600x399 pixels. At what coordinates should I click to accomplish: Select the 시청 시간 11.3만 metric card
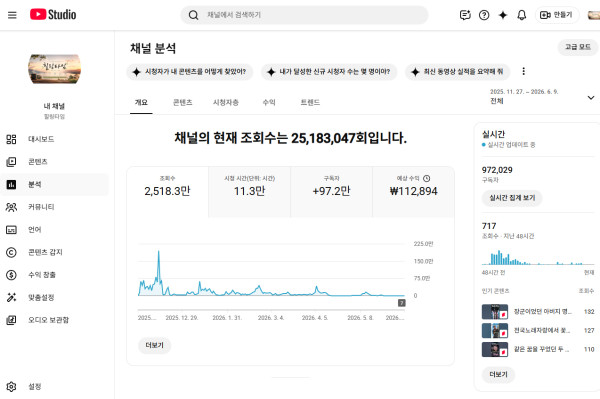249,192
